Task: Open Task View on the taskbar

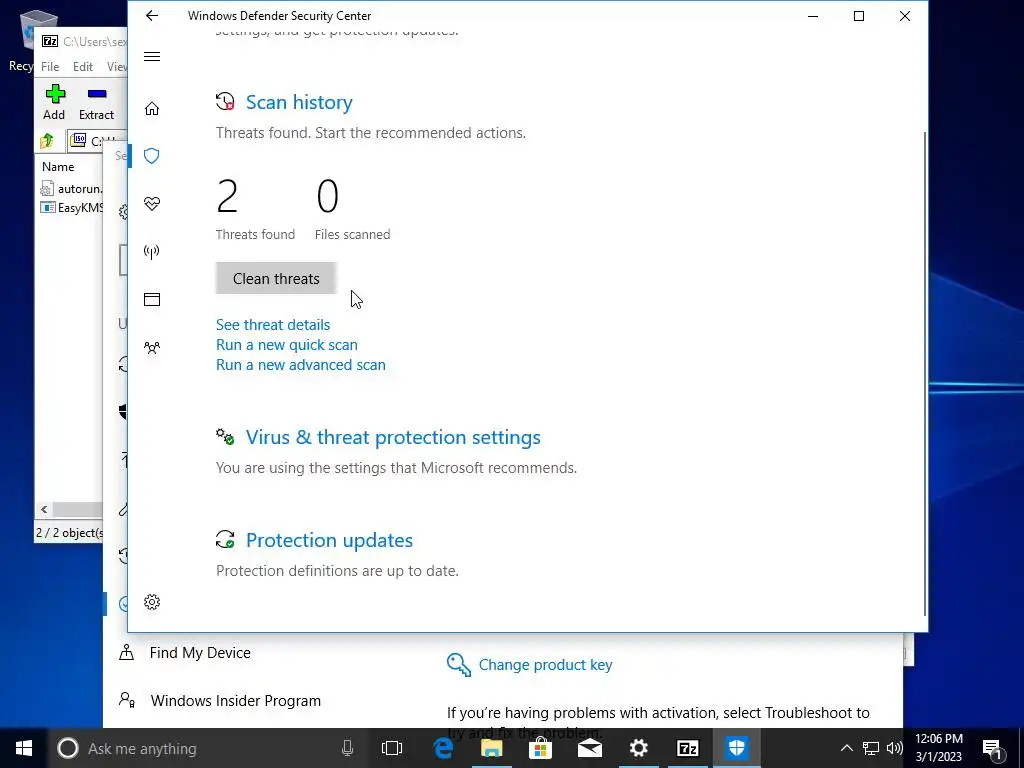Action: [x=392, y=748]
